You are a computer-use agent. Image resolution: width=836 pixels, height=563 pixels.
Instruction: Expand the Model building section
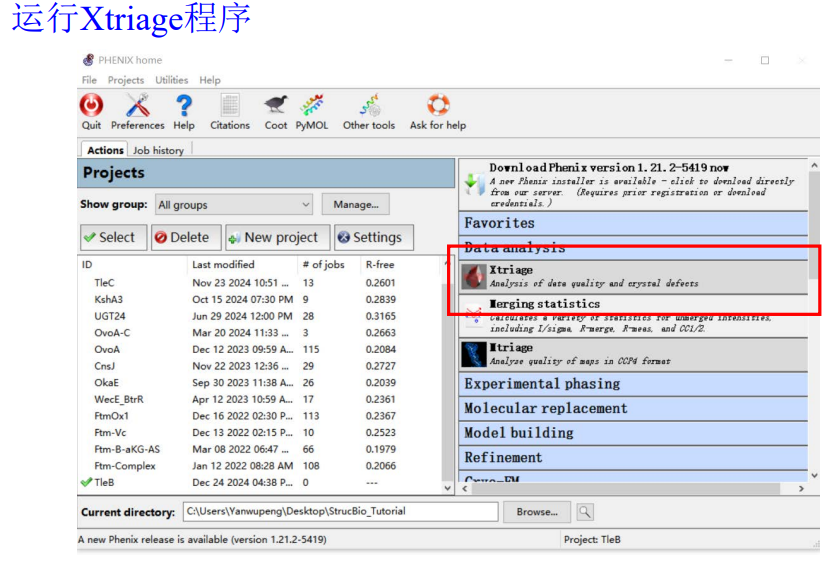click(633, 433)
